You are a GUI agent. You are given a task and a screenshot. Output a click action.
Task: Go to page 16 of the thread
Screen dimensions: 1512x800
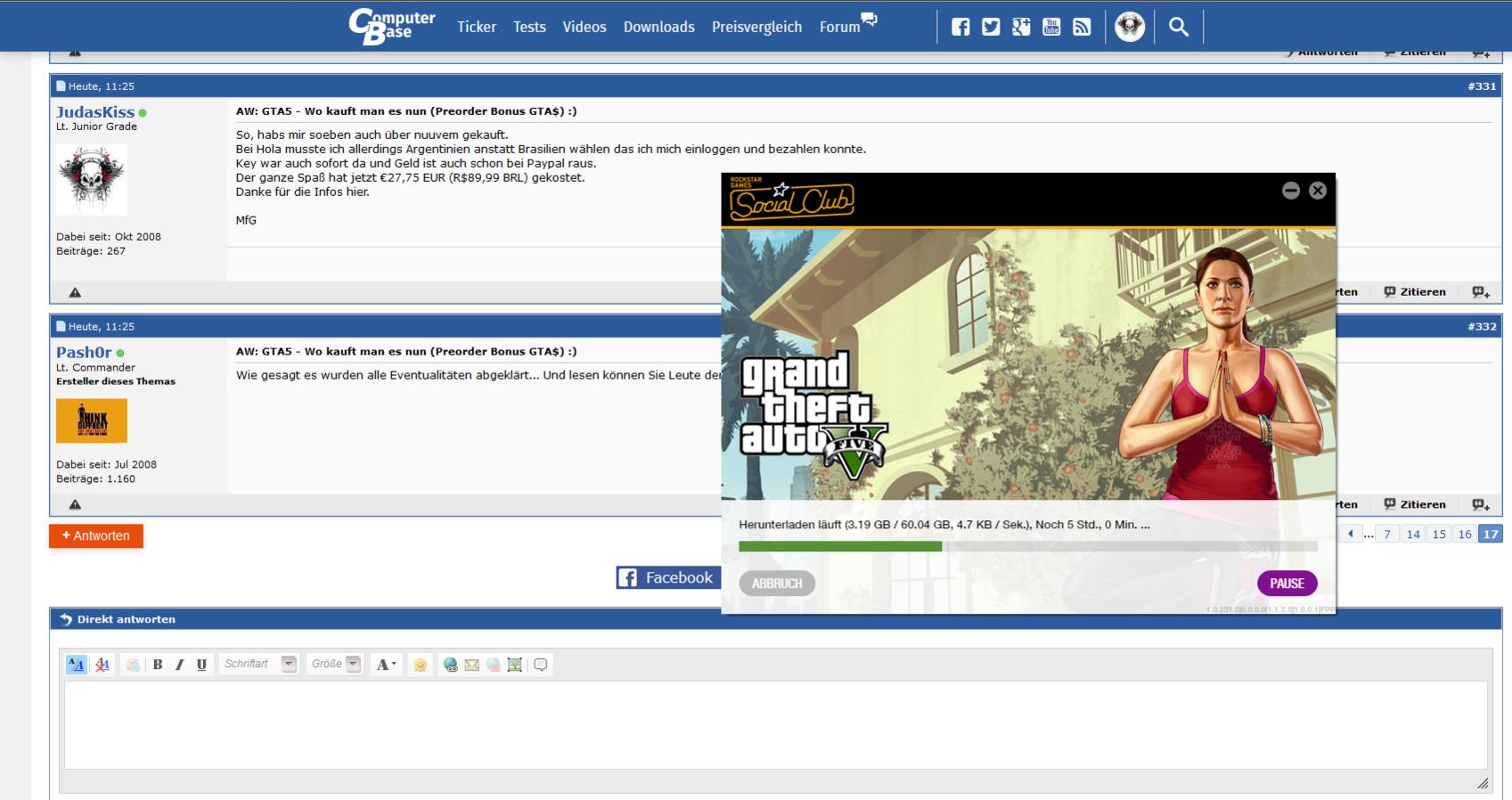pos(1465,535)
